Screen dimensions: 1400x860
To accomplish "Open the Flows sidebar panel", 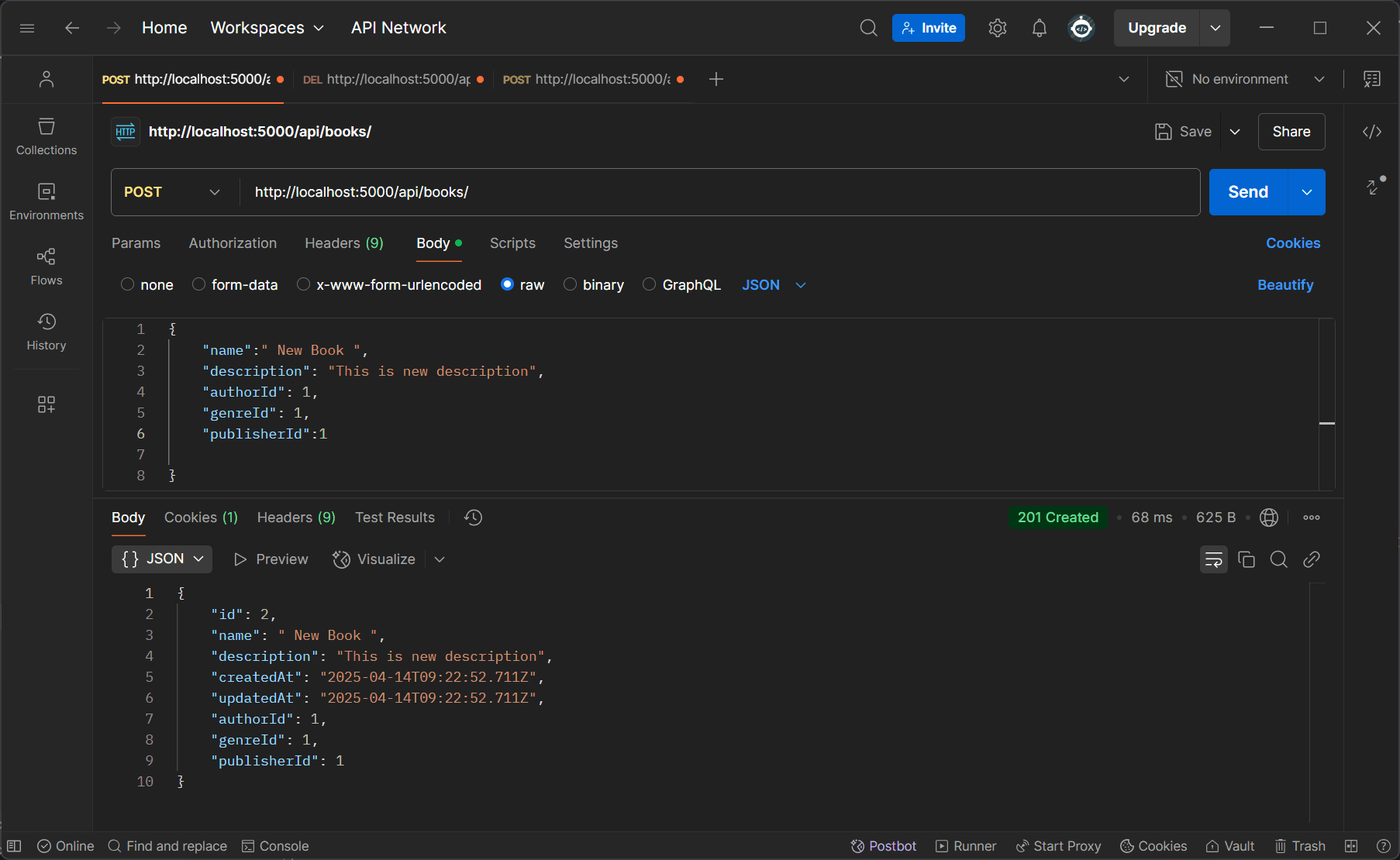I will [47, 267].
